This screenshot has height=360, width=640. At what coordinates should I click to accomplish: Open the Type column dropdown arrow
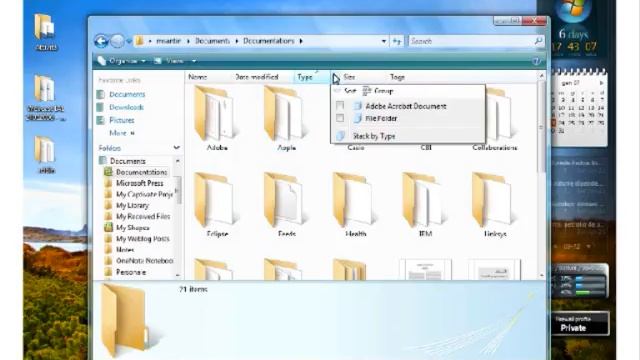pos(335,77)
